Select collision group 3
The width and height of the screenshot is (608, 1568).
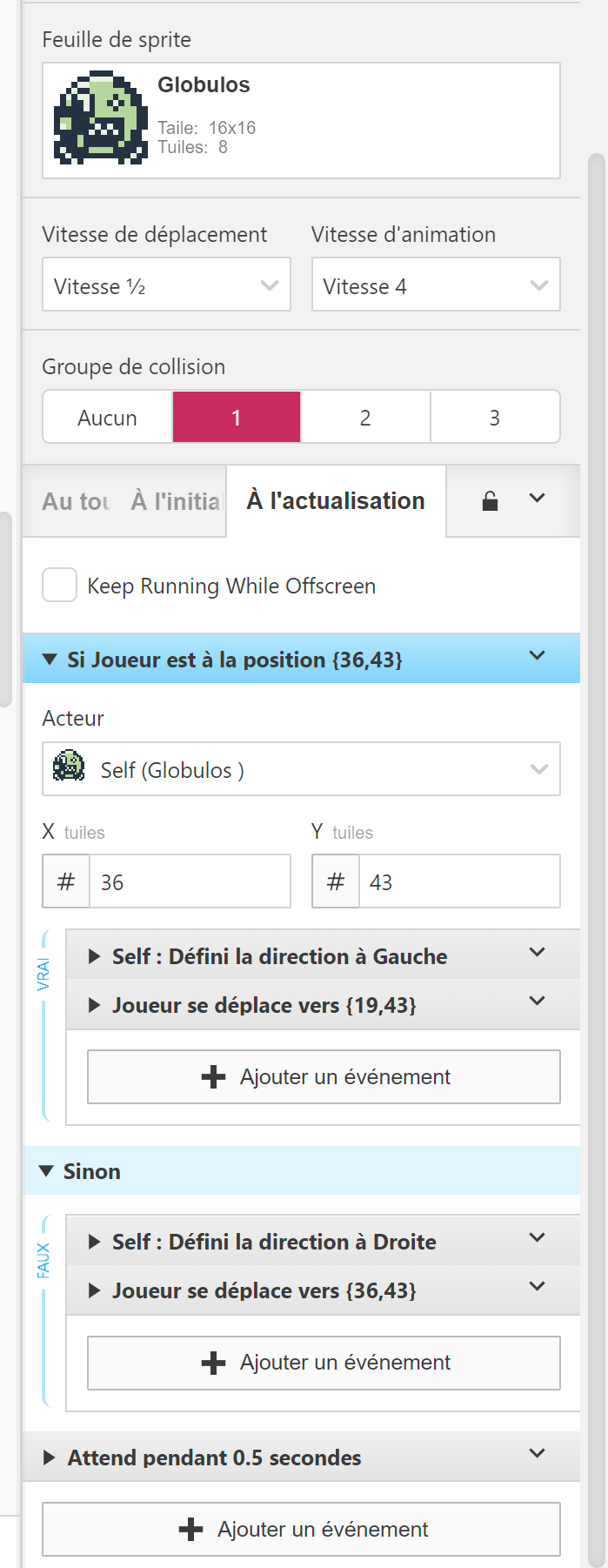point(494,418)
